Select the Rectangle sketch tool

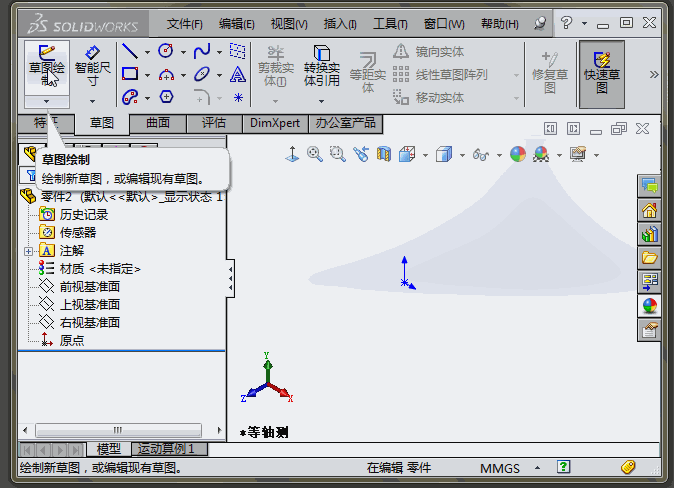(x=130, y=74)
